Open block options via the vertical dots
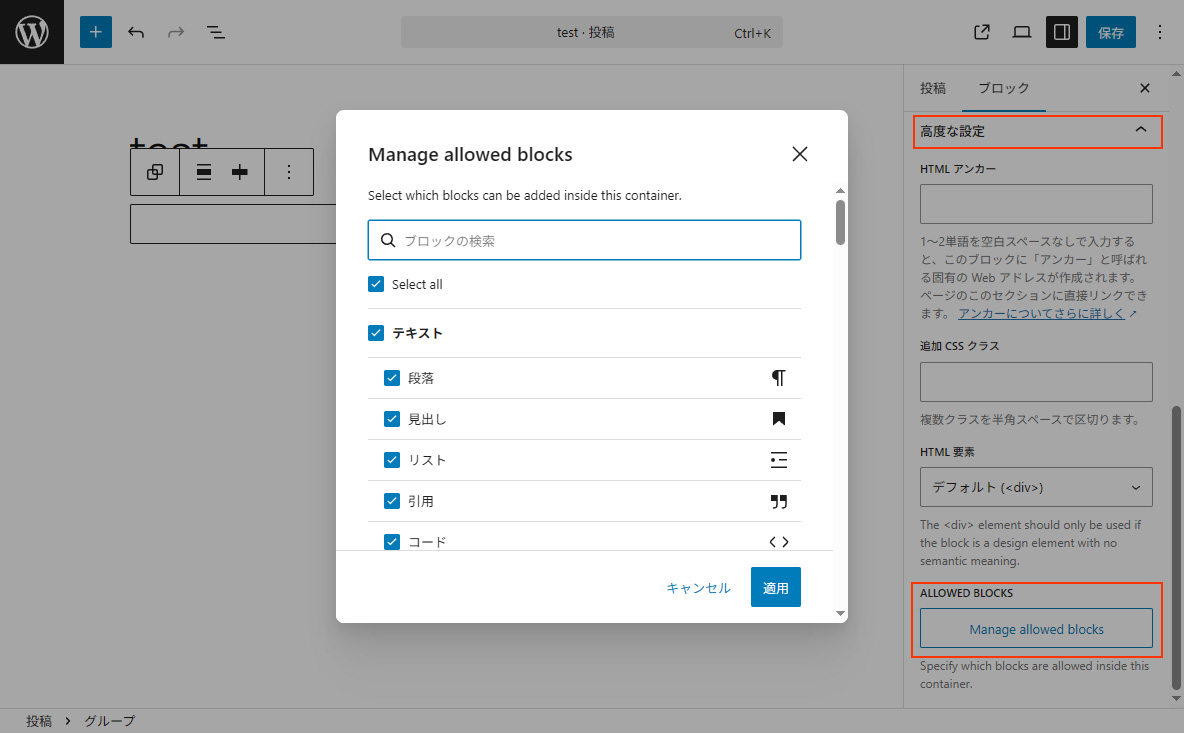The width and height of the screenshot is (1184, 733). tap(289, 172)
